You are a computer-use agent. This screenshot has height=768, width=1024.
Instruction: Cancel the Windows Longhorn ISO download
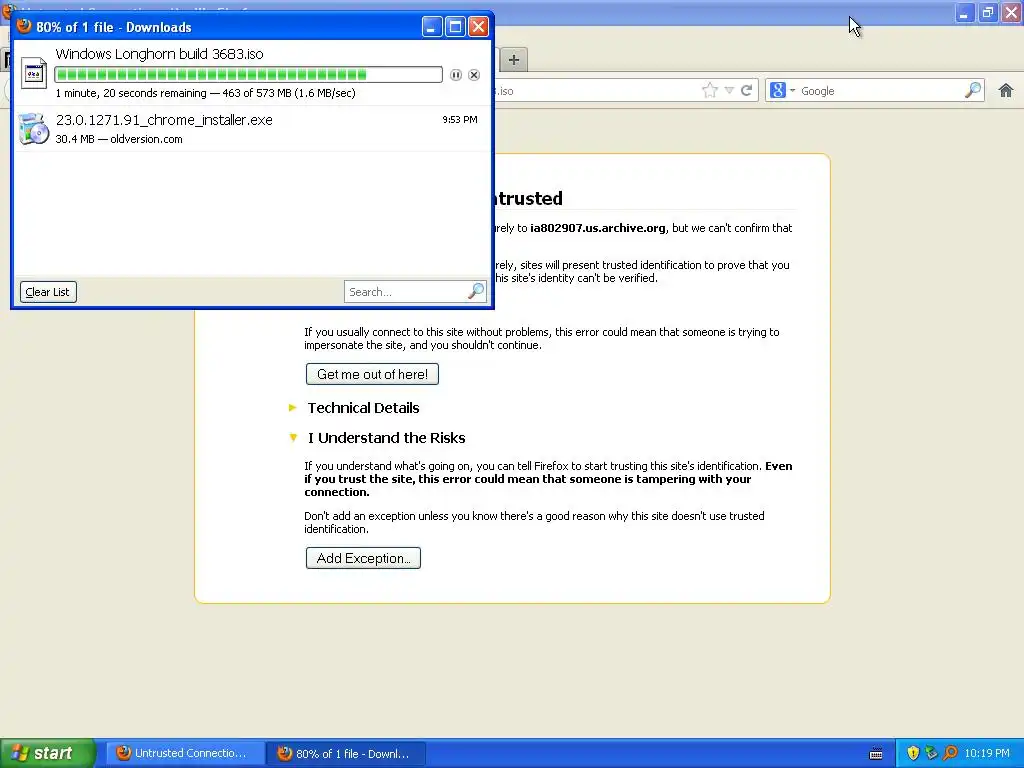coord(474,75)
